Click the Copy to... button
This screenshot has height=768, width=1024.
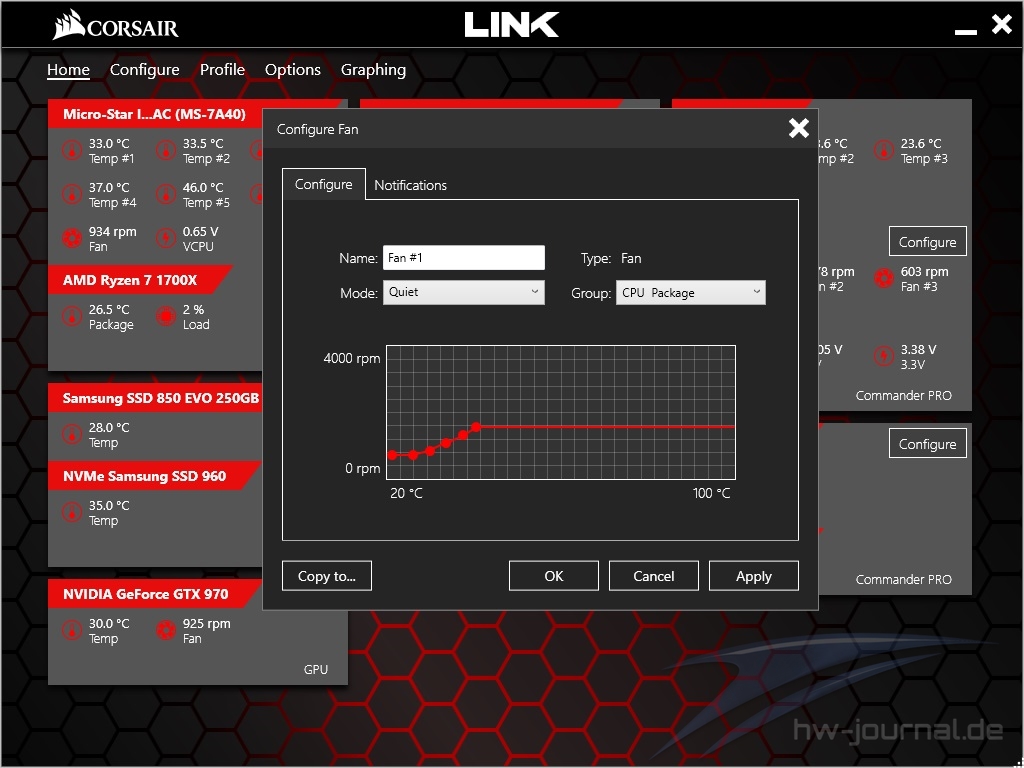(x=327, y=576)
